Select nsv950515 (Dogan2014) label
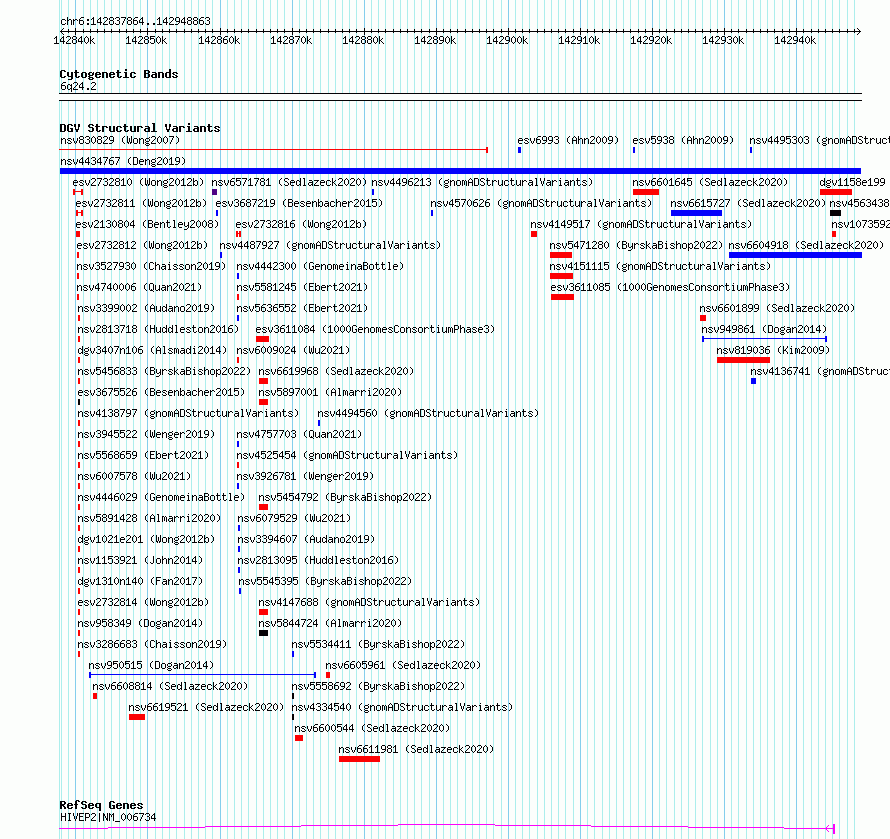This screenshot has width=890, height=839. tap(151, 665)
